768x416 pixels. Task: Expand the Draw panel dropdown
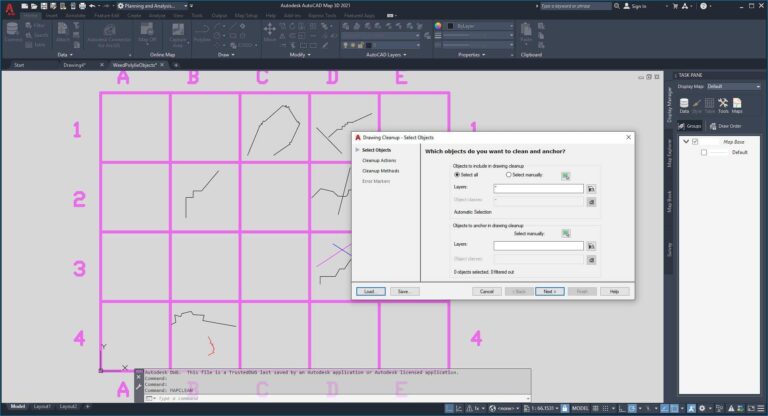click(226, 55)
